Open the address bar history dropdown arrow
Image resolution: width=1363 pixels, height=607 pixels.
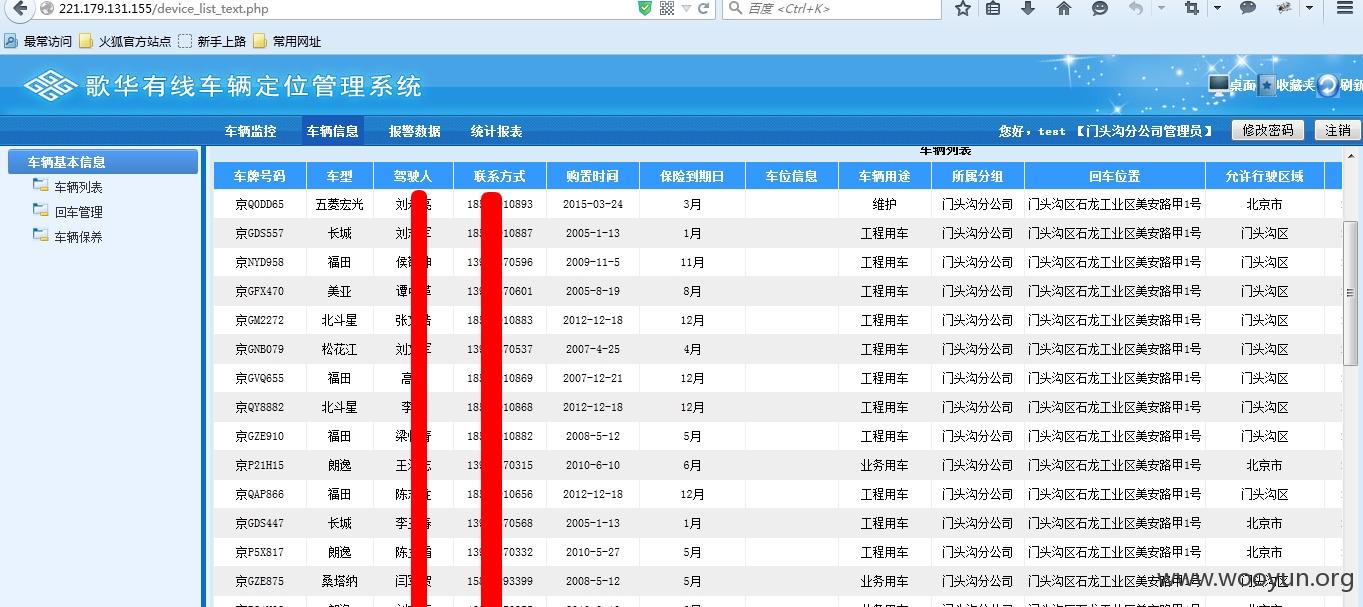tap(687, 8)
